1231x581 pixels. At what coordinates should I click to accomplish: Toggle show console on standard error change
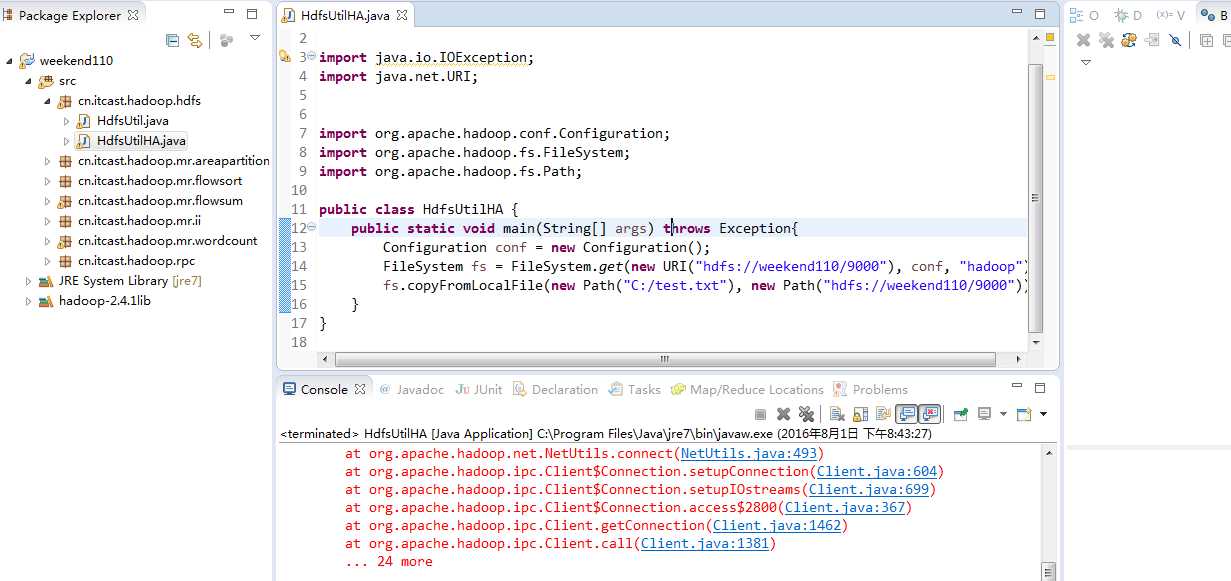(x=930, y=414)
